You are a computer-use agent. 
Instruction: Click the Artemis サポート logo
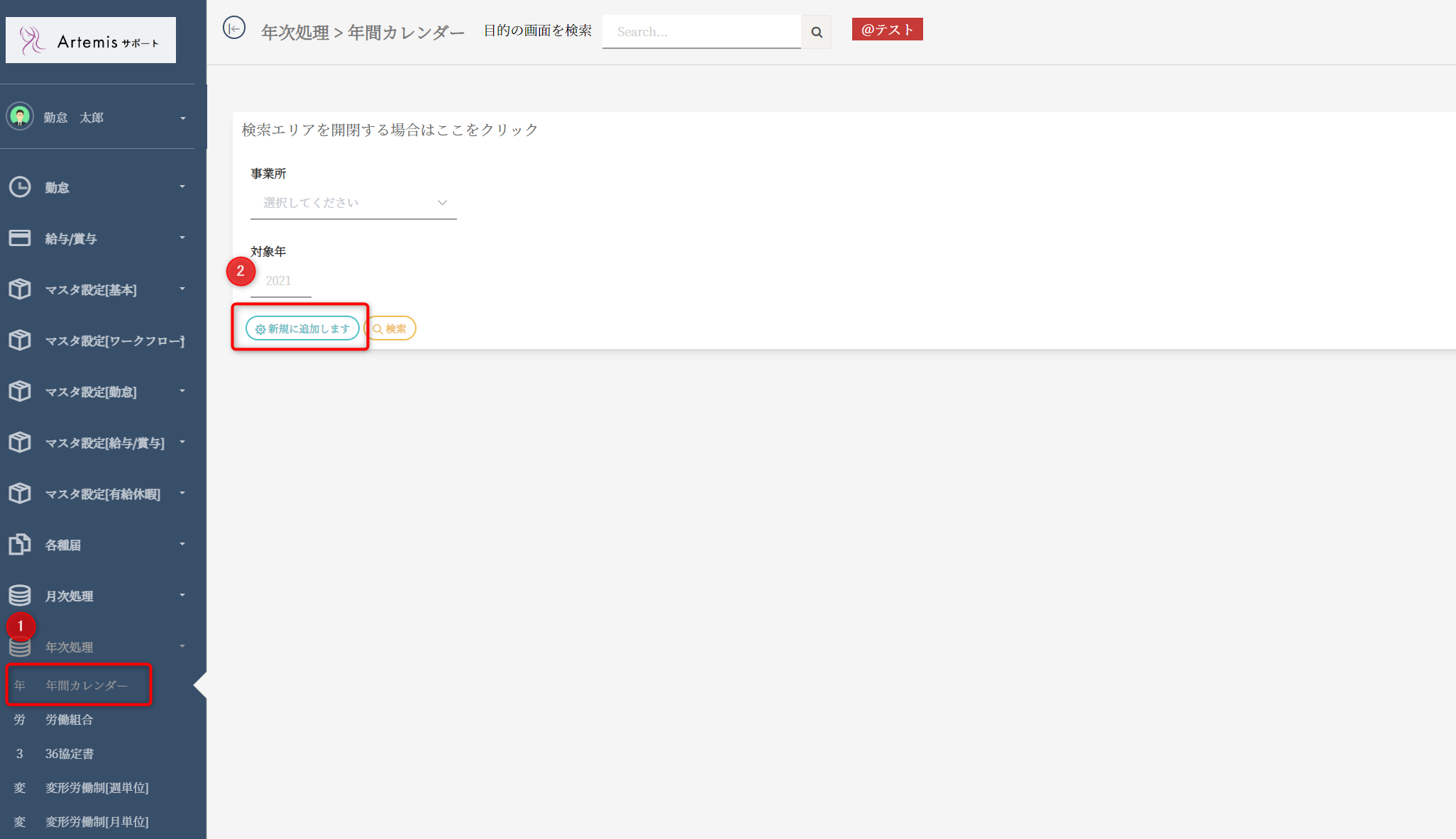click(x=91, y=41)
